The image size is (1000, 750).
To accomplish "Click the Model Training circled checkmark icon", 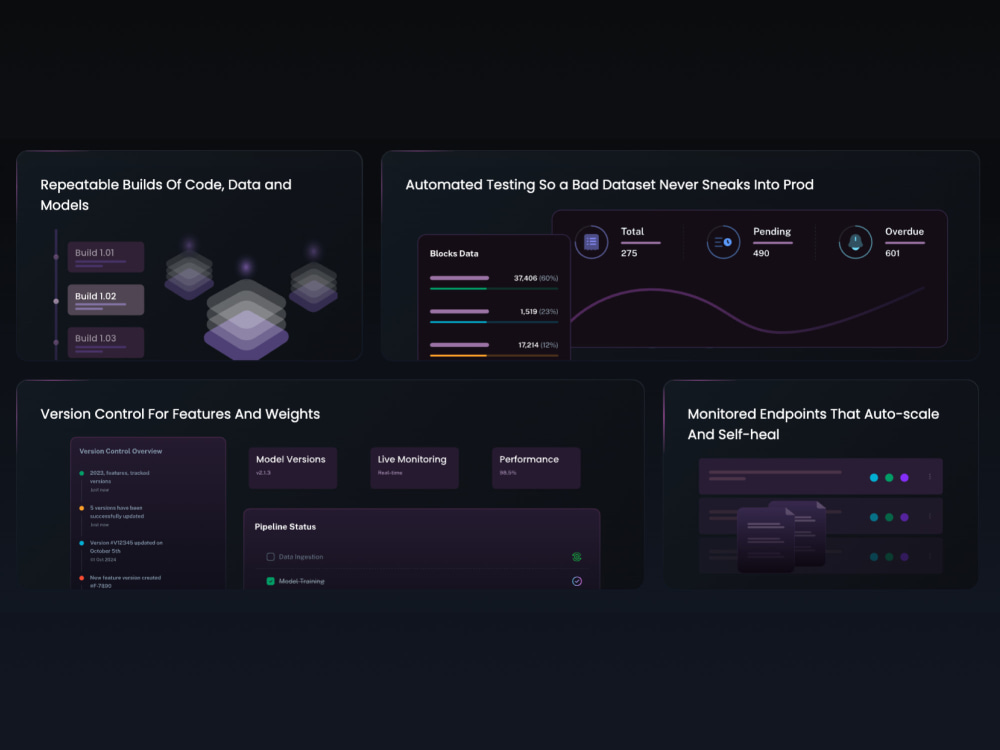I will (577, 581).
